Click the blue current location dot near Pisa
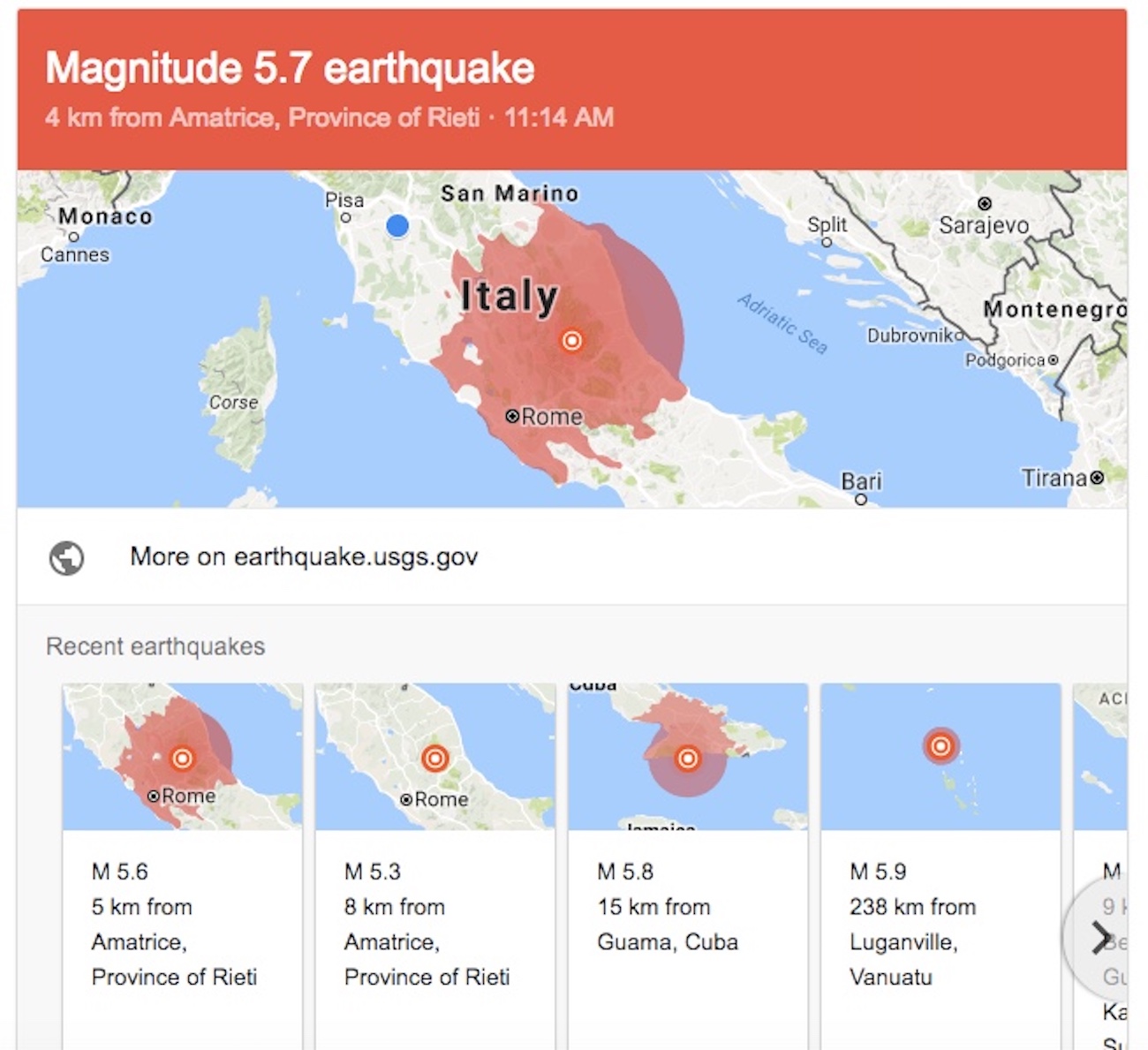 [x=397, y=225]
